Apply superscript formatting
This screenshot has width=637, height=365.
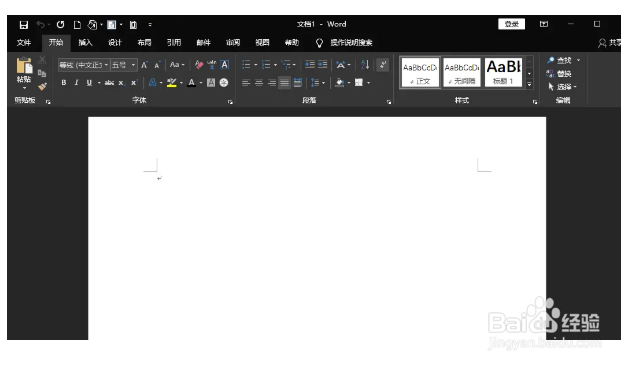tap(134, 83)
